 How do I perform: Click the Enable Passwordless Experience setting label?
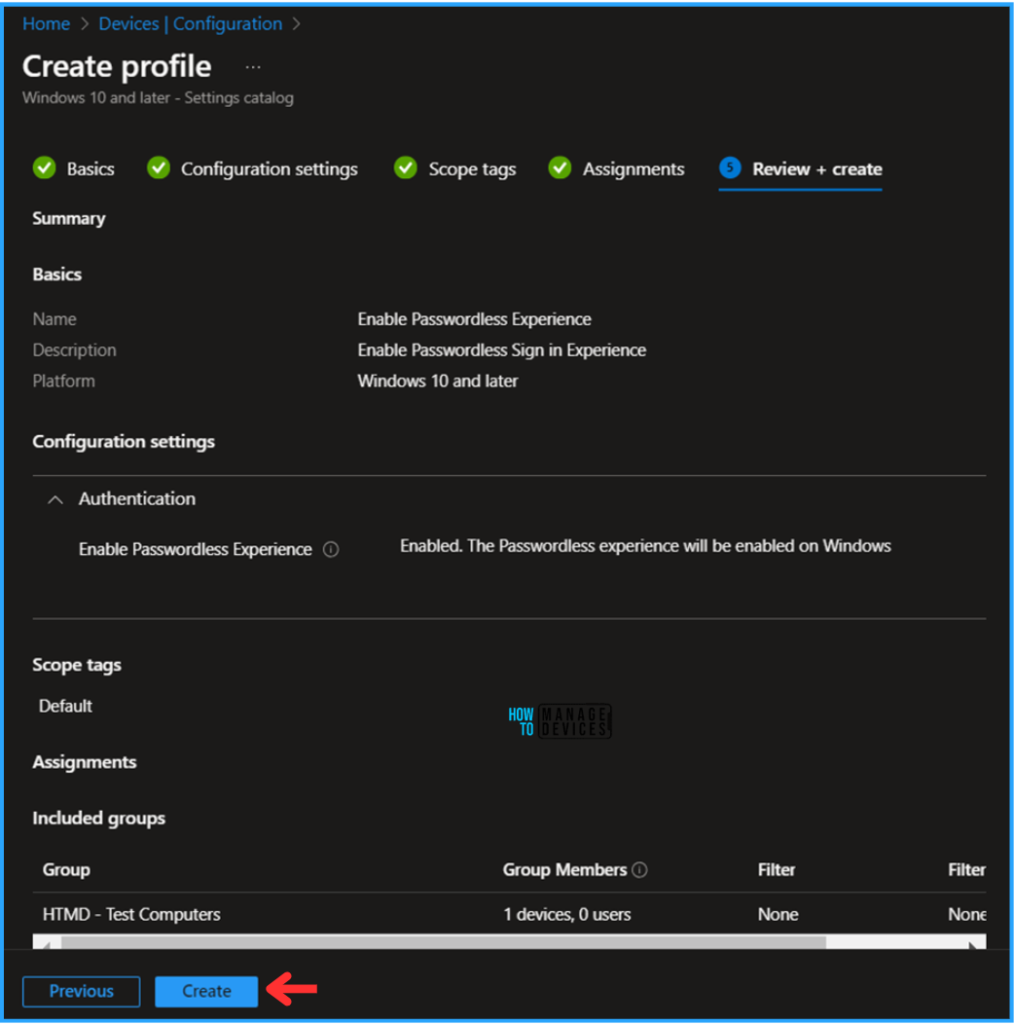[195, 550]
